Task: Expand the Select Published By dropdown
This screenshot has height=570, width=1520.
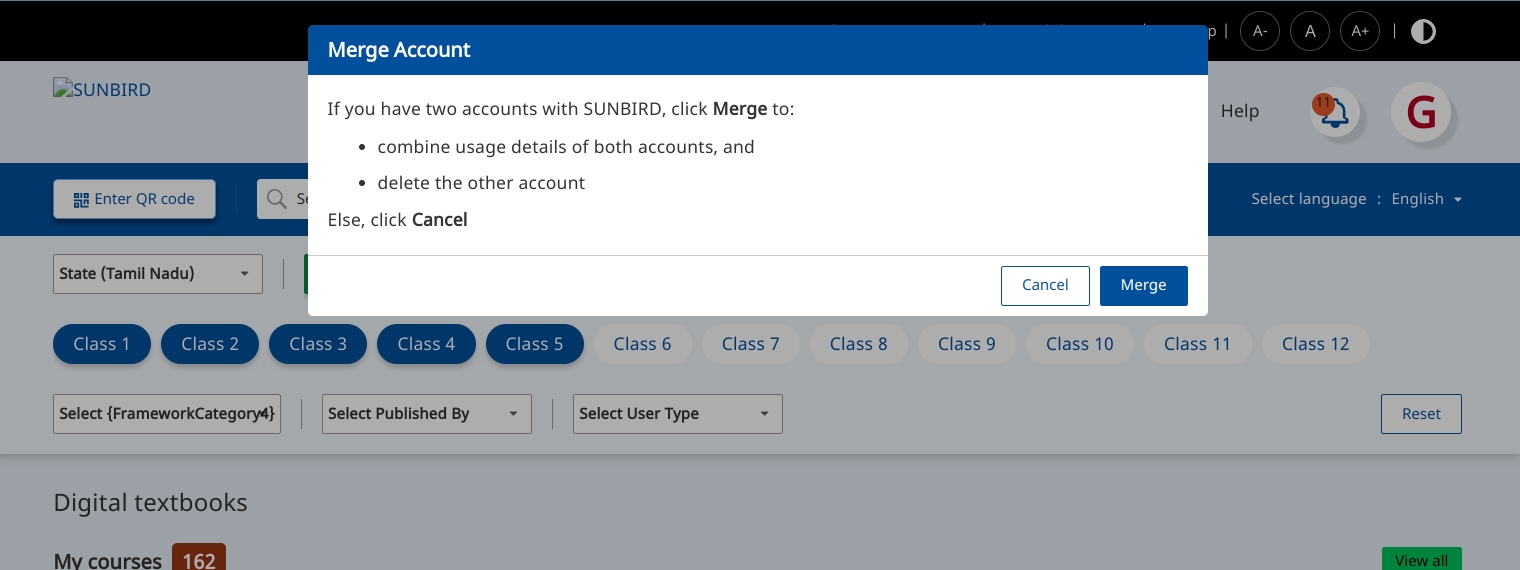Action: [427, 414]
